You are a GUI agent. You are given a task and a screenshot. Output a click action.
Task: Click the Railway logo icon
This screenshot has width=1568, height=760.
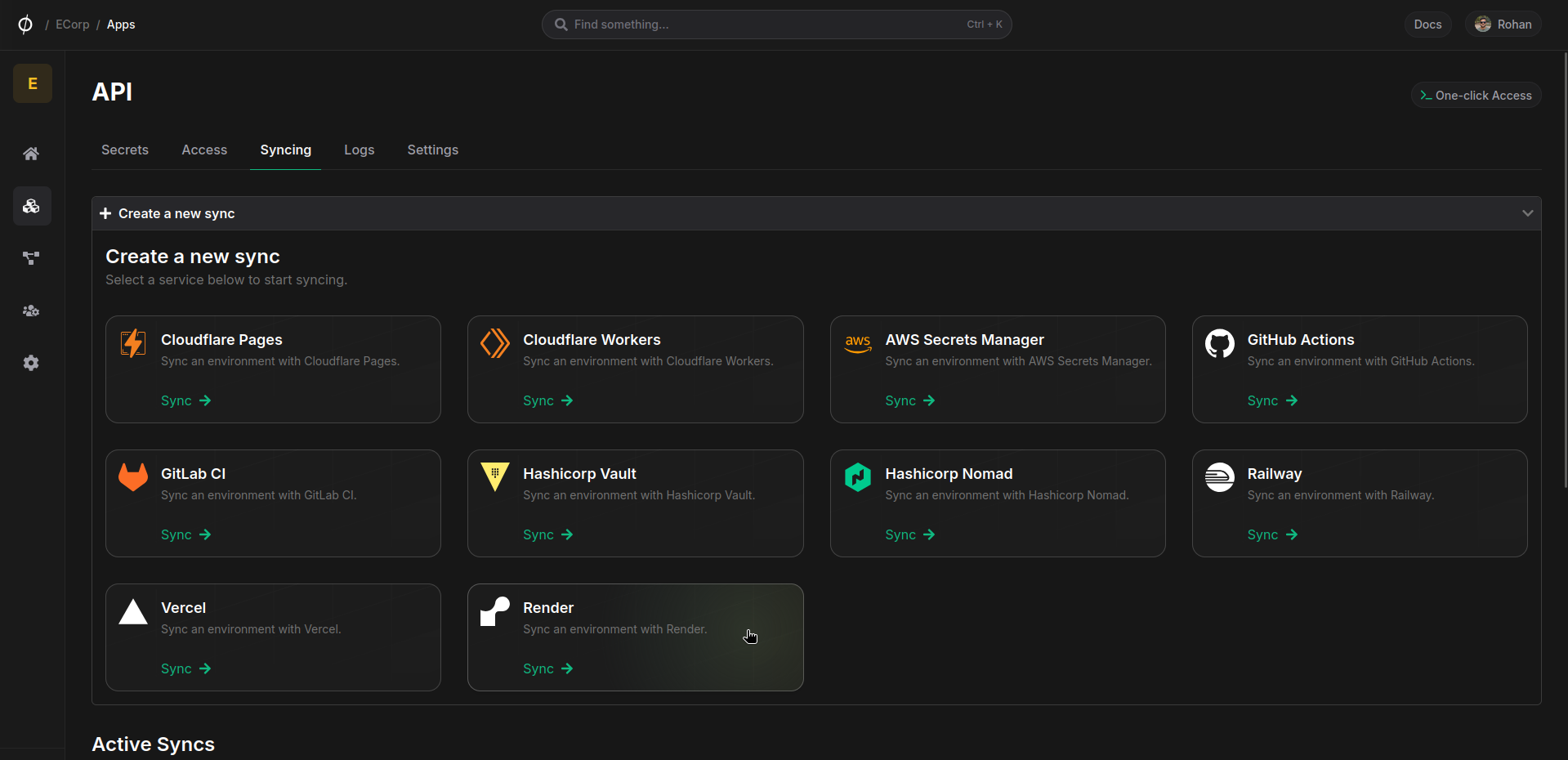pyautogui.click(x=1219, y=477)
